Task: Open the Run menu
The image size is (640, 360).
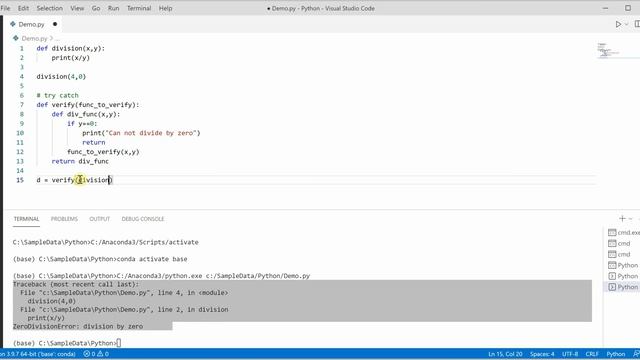Action: [113, 8]
